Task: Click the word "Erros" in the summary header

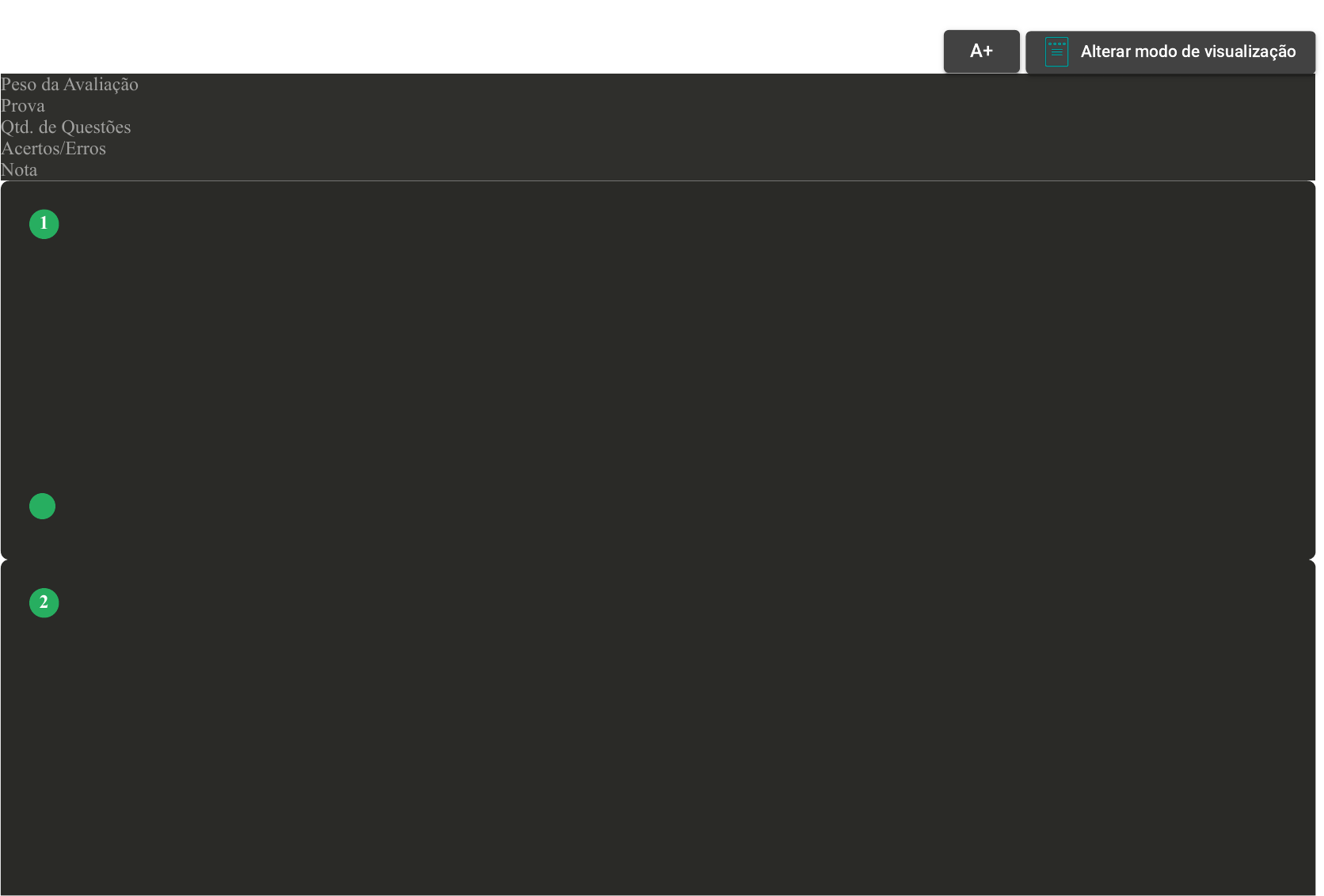Action: 86,149
